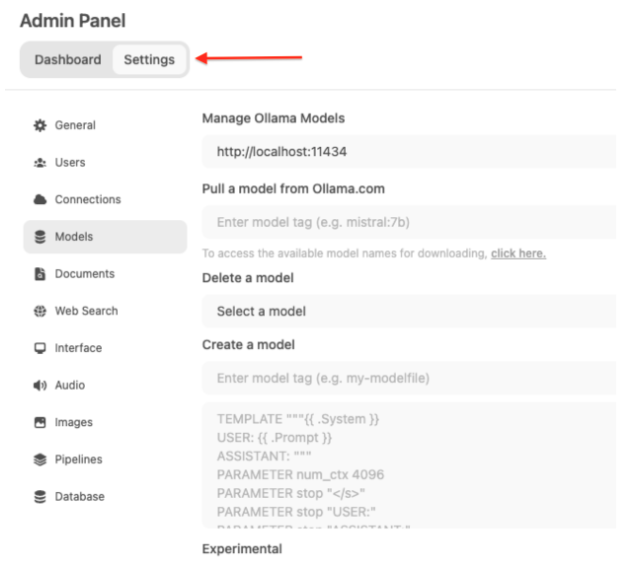Image resolution: width=626 pixels, height=571 pixels.
Task: Click the General gear icon
Action: (40, 126)
